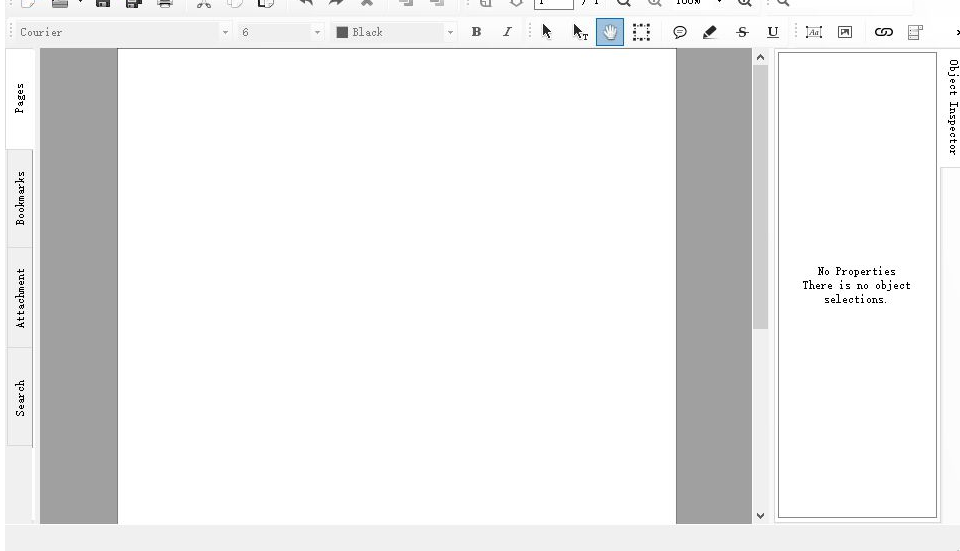Open the Search side tab
960x551 pixels.
[x=20, y=396]
